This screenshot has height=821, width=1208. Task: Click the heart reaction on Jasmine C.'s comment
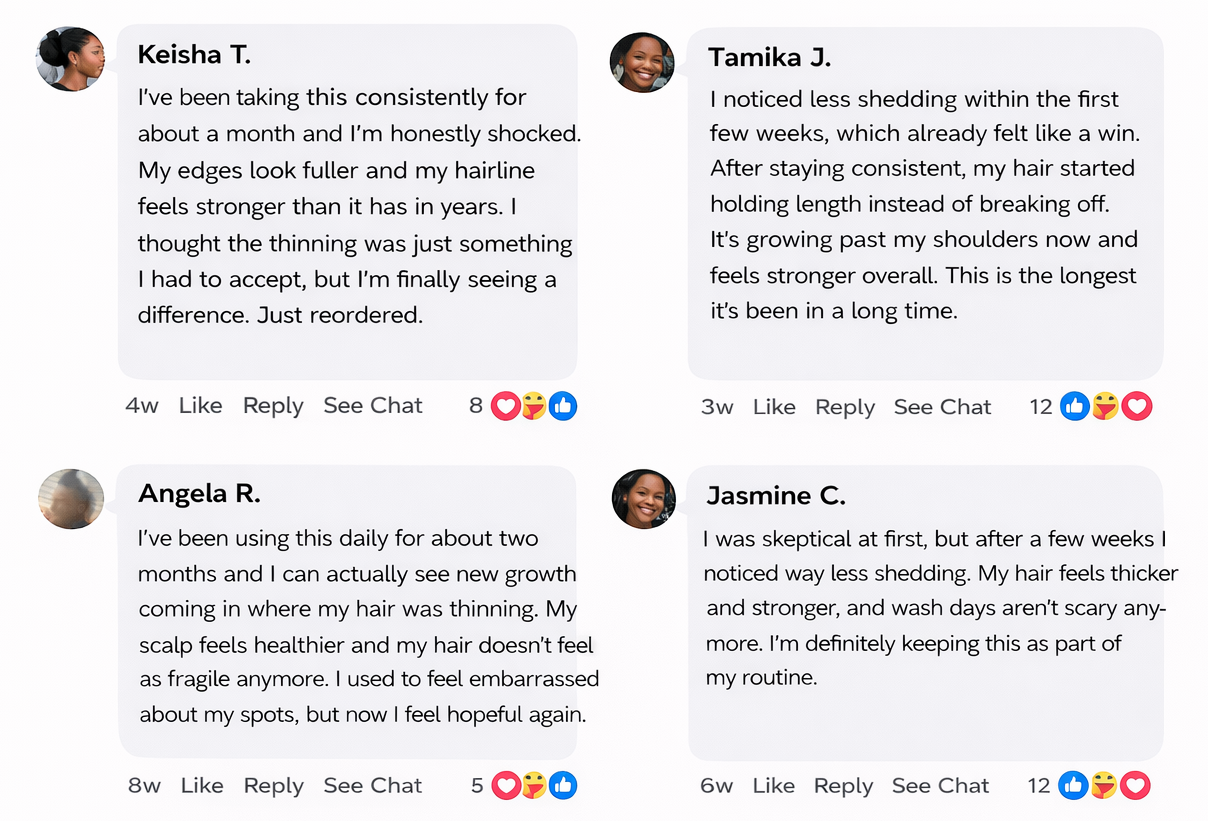click(x=1135, y=786)
